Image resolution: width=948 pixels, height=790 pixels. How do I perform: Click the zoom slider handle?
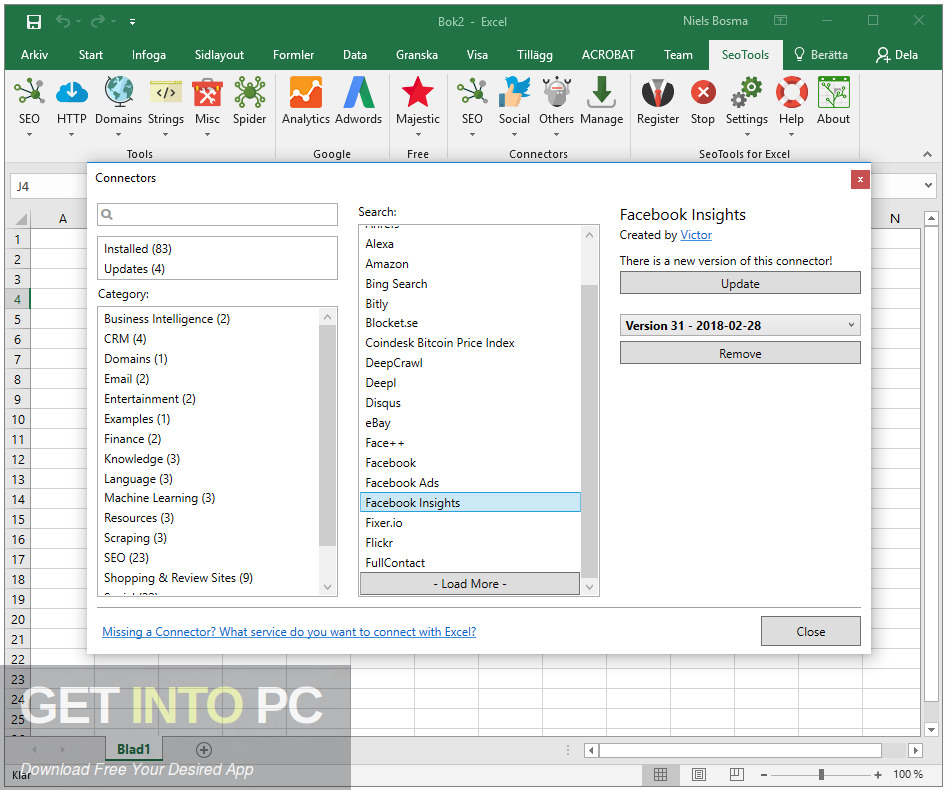[821, 774]
